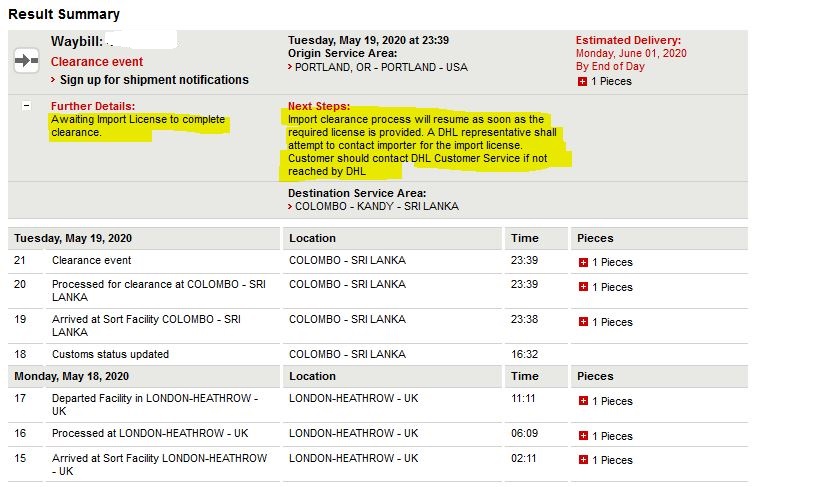
Task: Expand pieces for Clearance event row 21
Action: tap(583, 262)
